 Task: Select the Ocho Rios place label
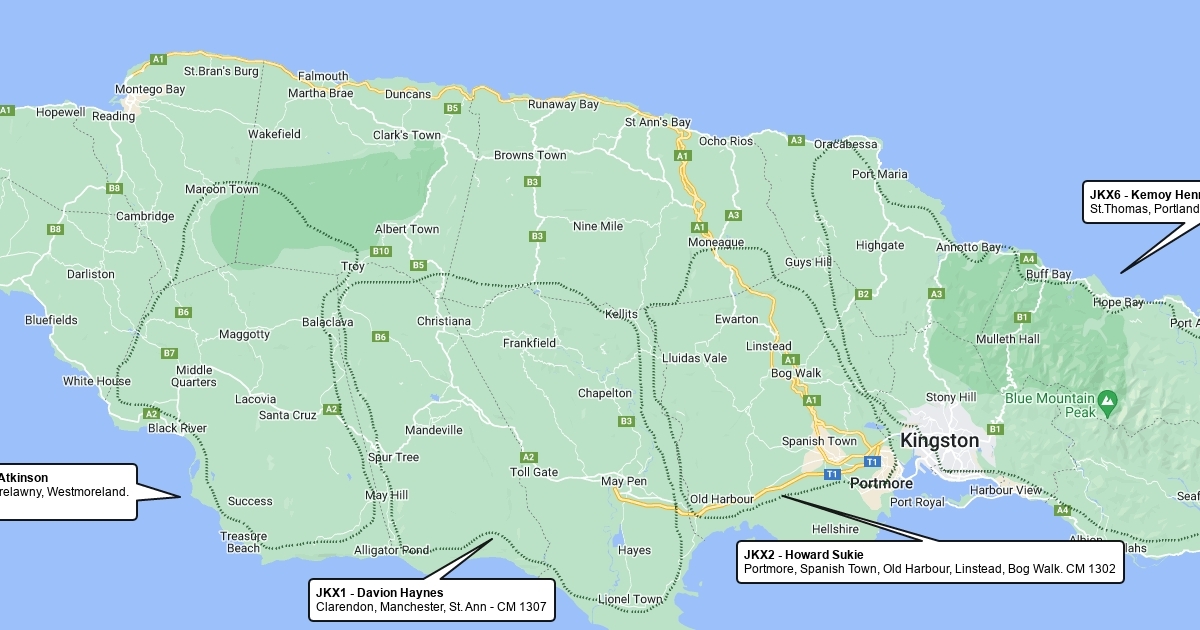[726, 141]
